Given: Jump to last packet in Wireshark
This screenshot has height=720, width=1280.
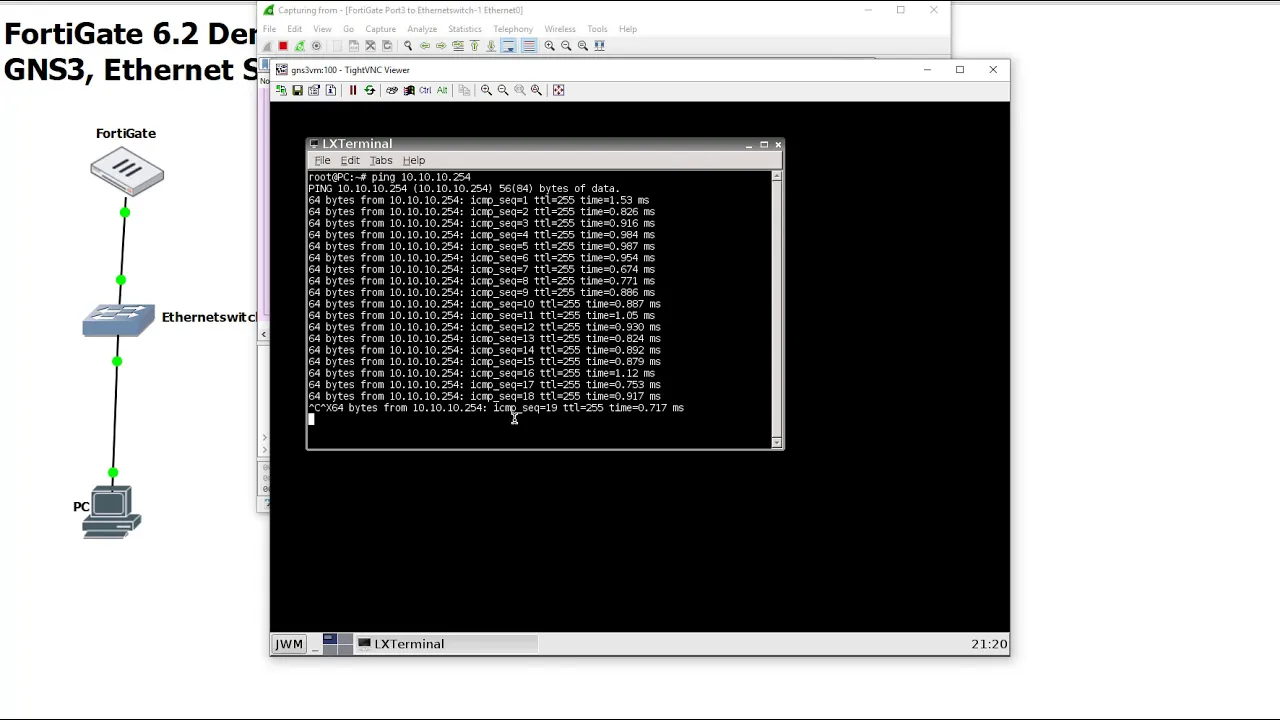Looking at the screenshot, I should [491, 46].
